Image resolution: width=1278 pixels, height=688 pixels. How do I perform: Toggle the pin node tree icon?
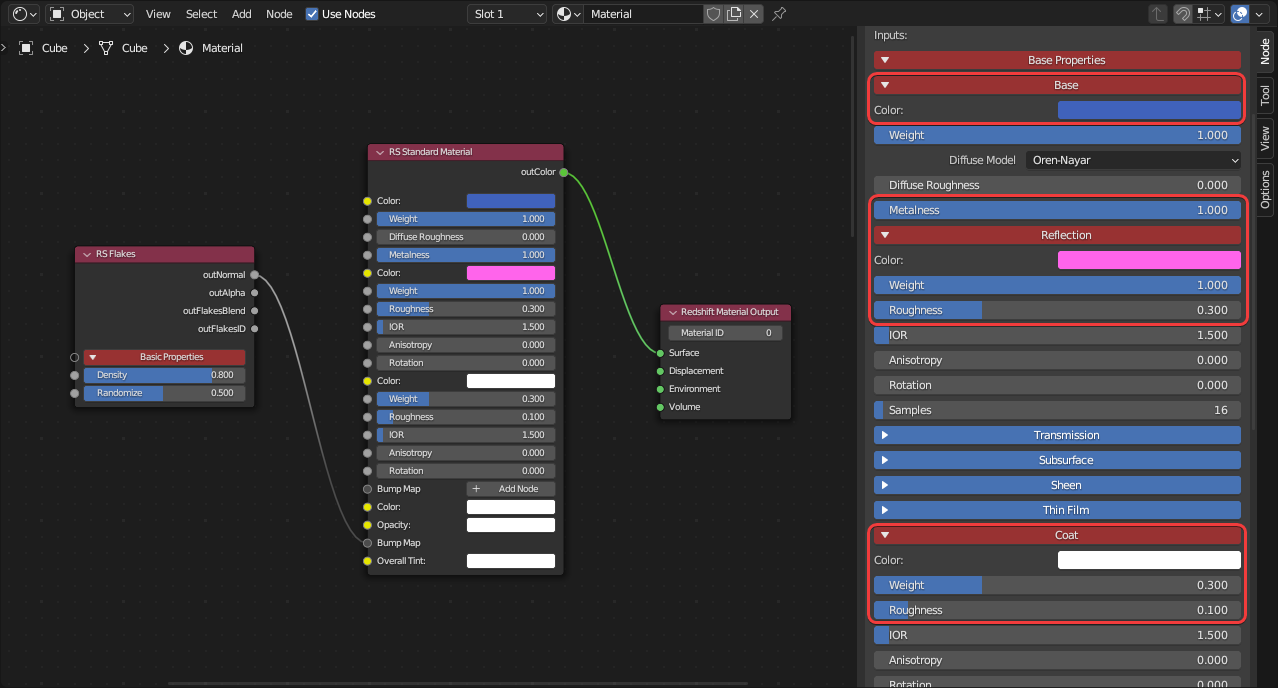[779, 14]
